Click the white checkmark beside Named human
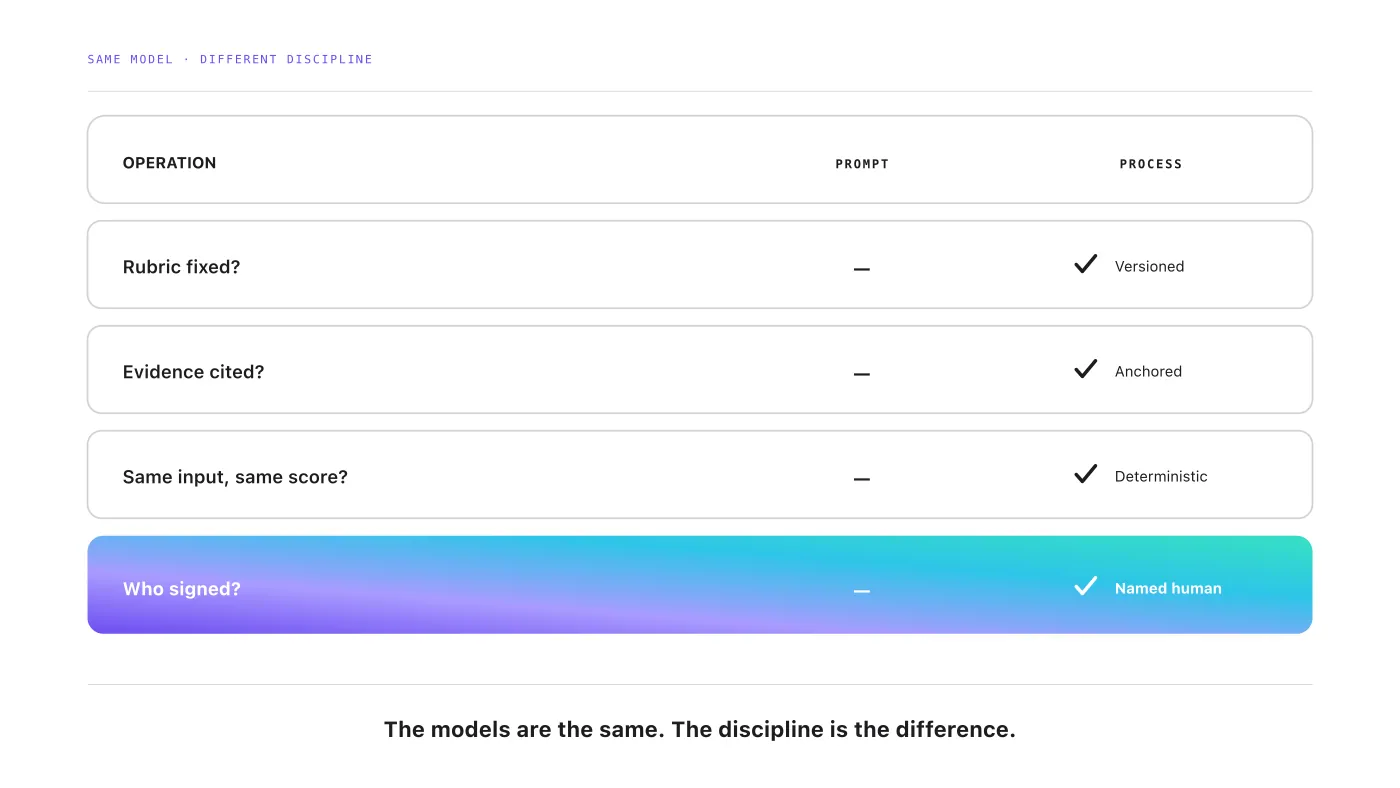This screenshot has width=1400, height=788. 1085,586
